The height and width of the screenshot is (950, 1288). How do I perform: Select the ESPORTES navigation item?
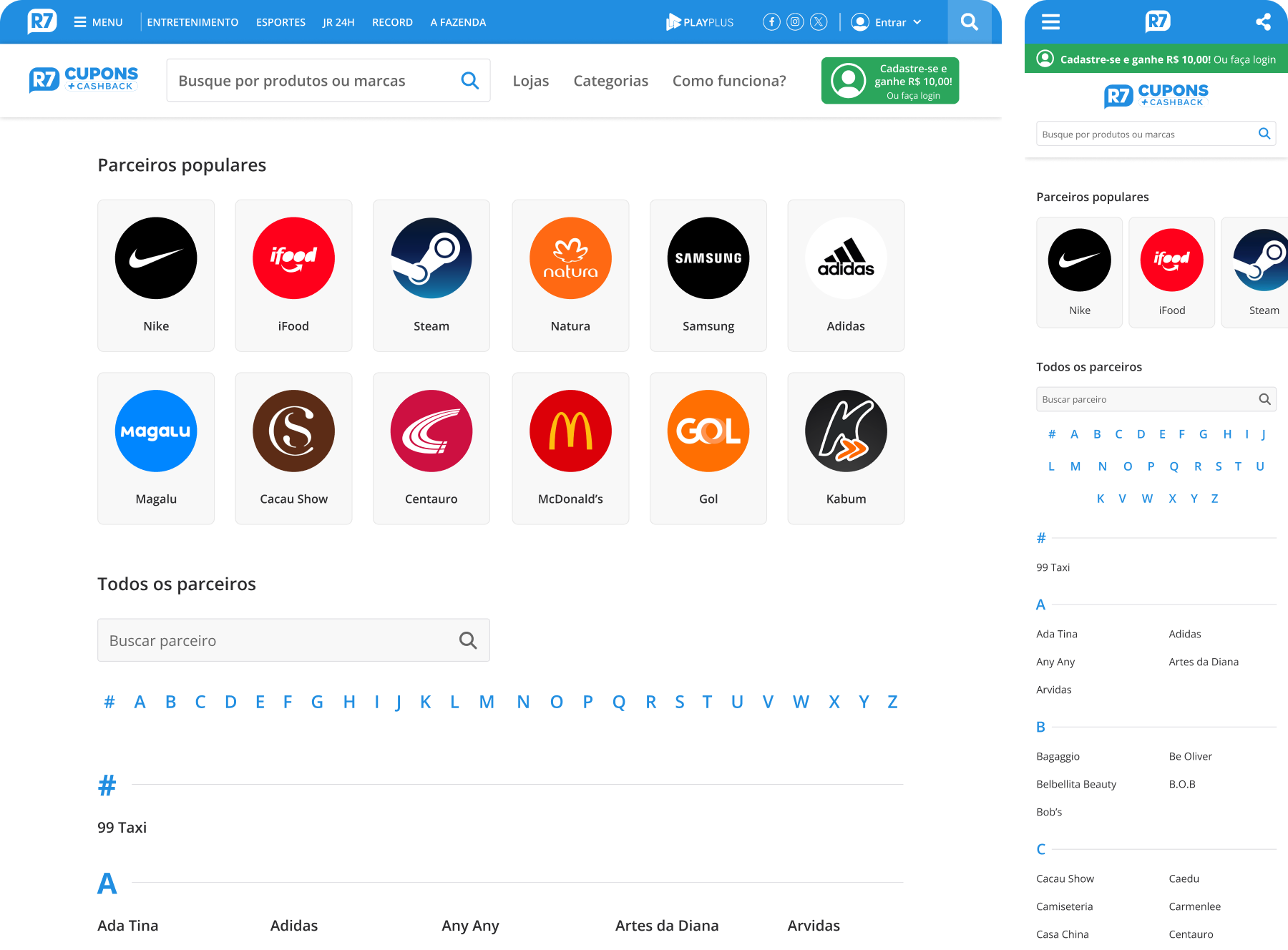coord(280,22)
